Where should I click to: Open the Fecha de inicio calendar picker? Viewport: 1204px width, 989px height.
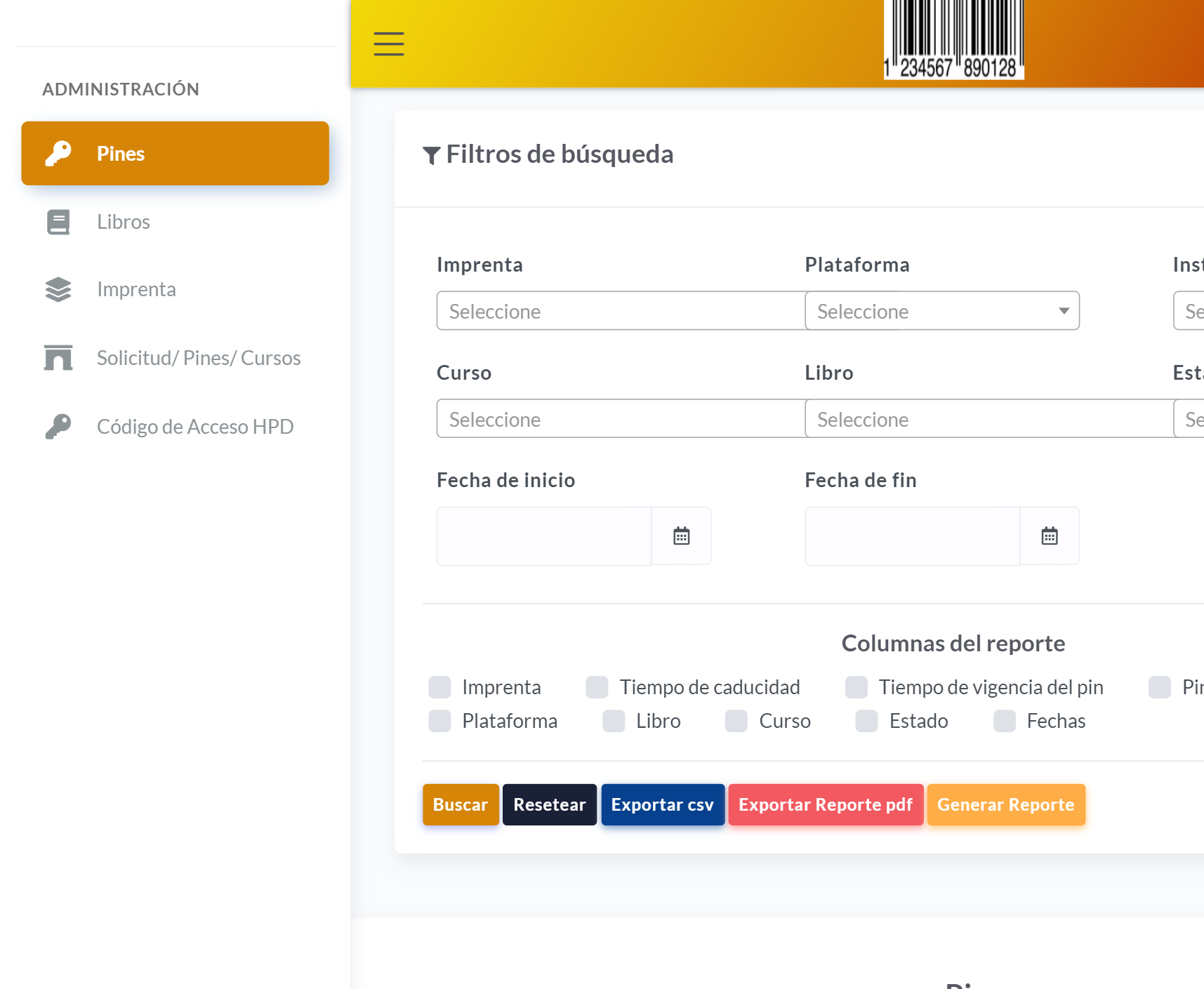pyautogui.click(x=681, y=536)
